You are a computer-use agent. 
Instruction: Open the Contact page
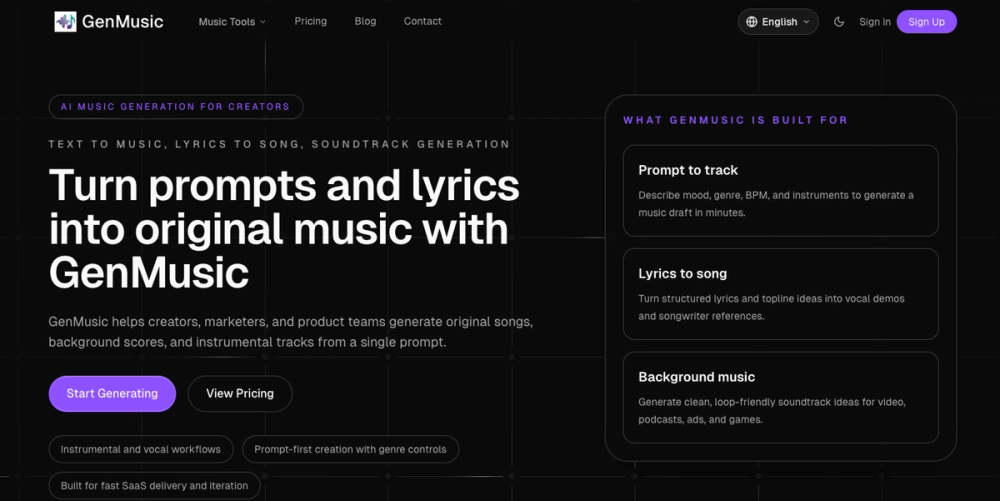point(422,21)
